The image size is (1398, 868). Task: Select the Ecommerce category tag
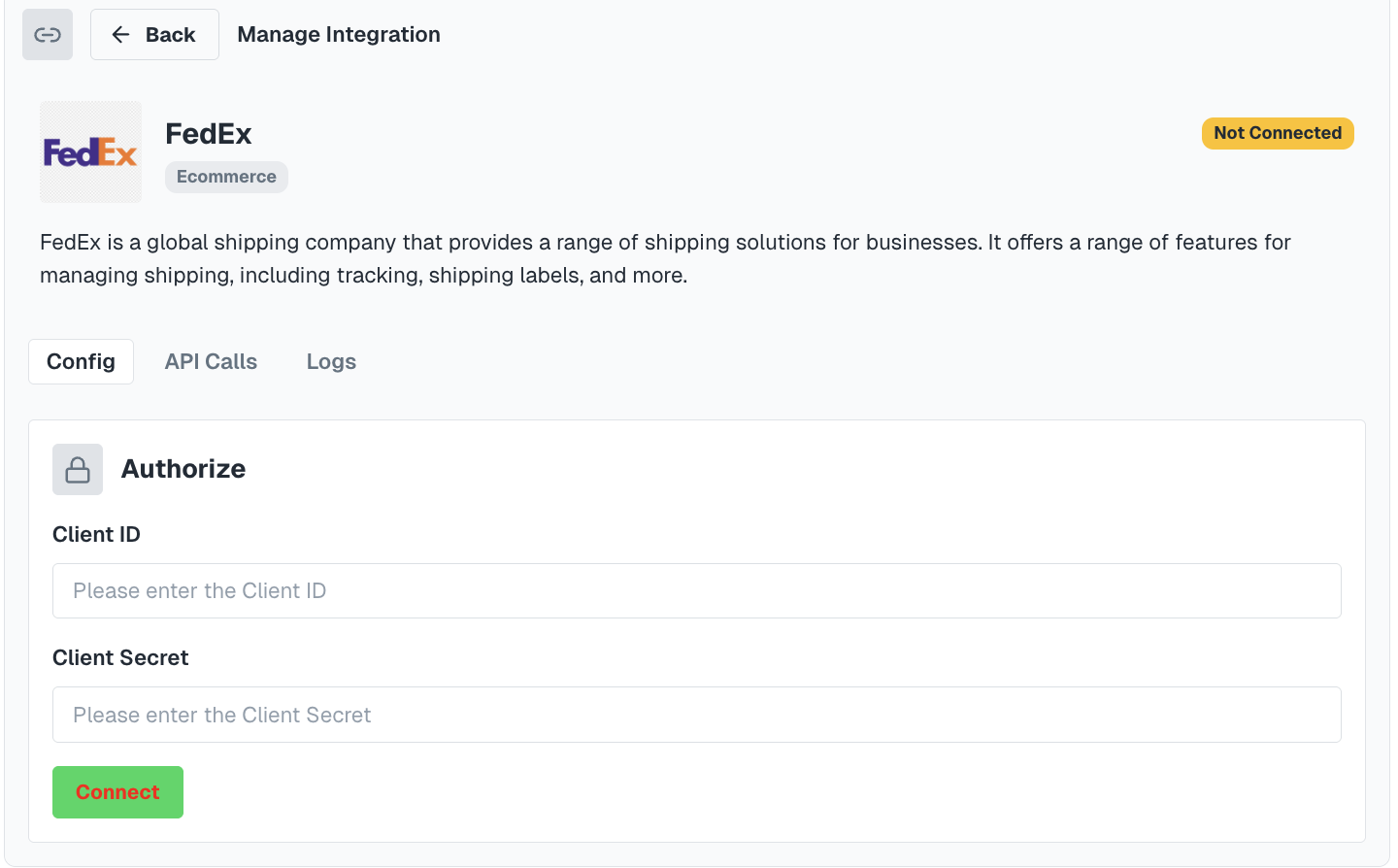[226, 177]
